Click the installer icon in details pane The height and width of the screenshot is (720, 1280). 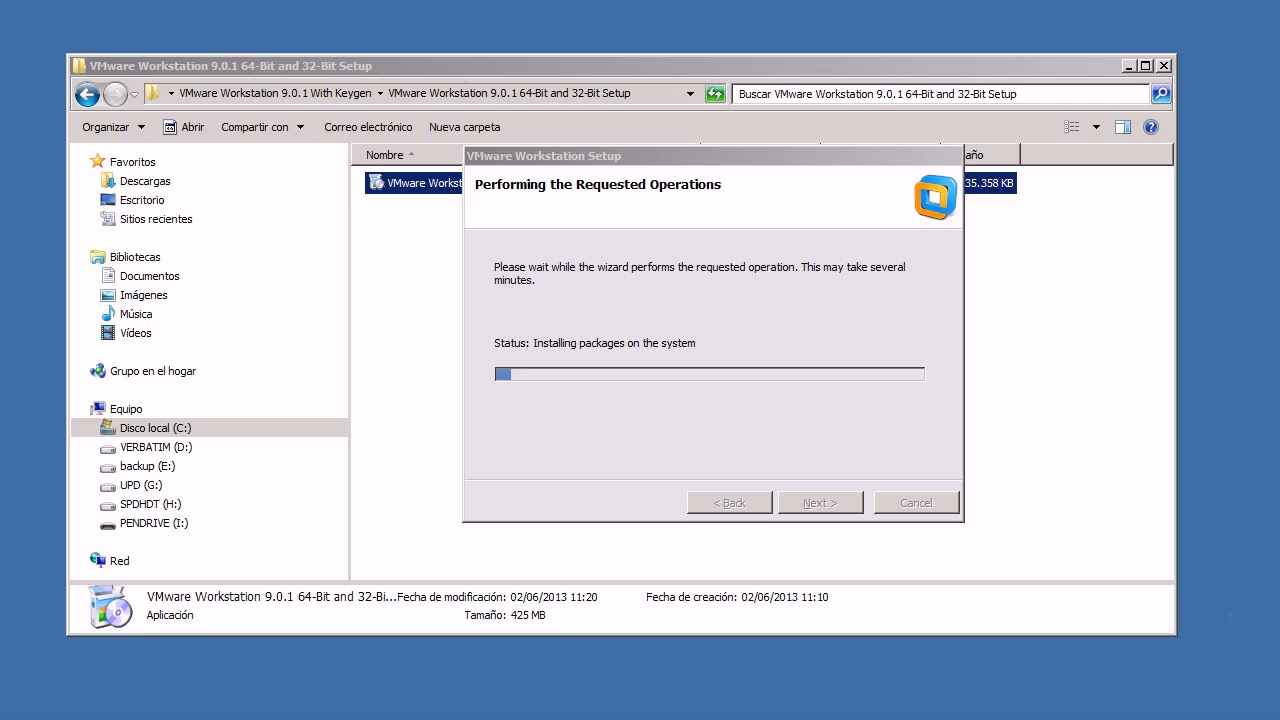click(x=109, y=606)
